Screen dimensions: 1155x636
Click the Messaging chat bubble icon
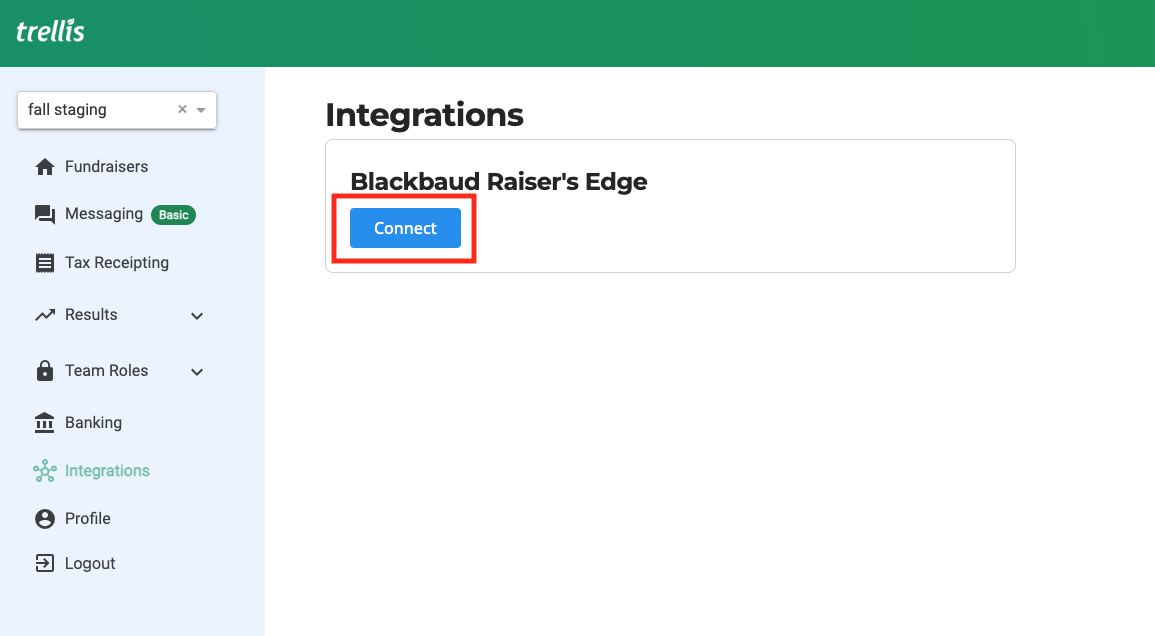pos(46,213)
